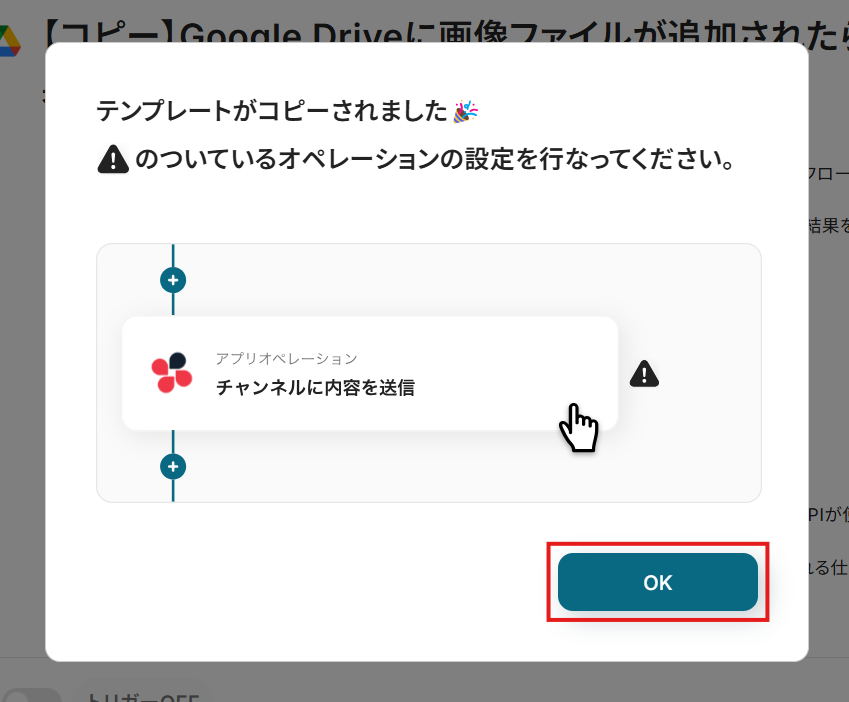This screenshot has width=849, height=702.
Task: Click the 結果を text behind the dialog
Action: 828,225
